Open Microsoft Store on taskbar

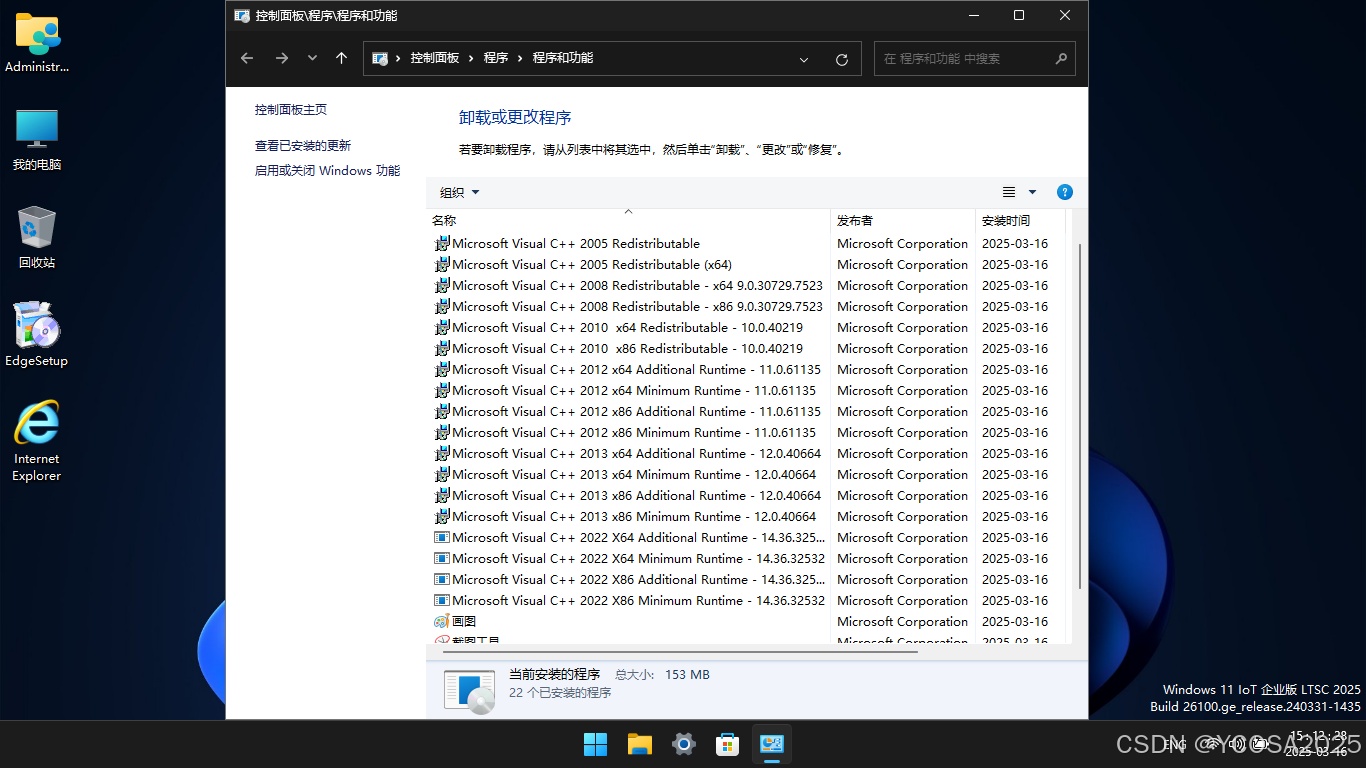pyautogui.click(x=728, y=744)
